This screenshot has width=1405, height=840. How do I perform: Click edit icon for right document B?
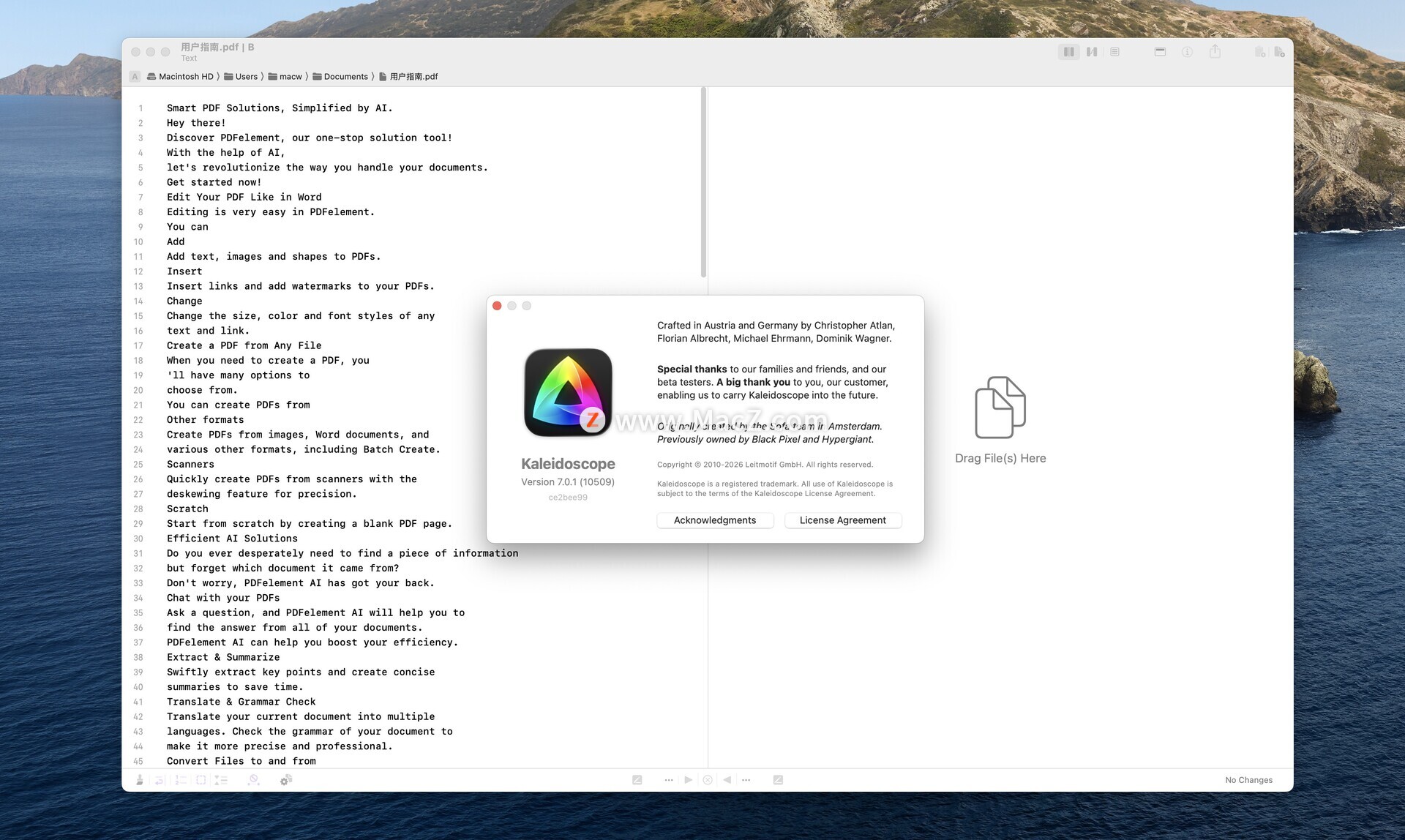(778, 780)
